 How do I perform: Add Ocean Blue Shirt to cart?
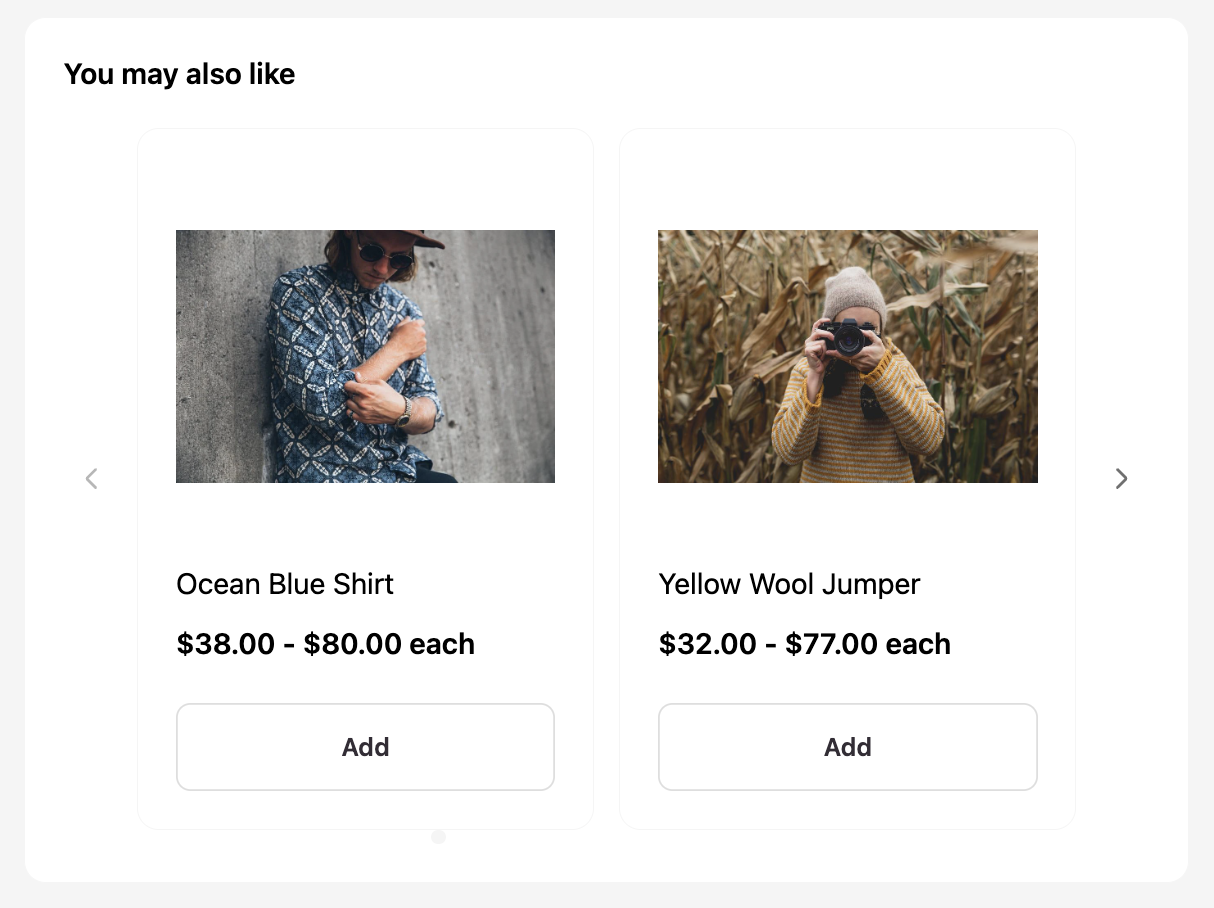365,747
